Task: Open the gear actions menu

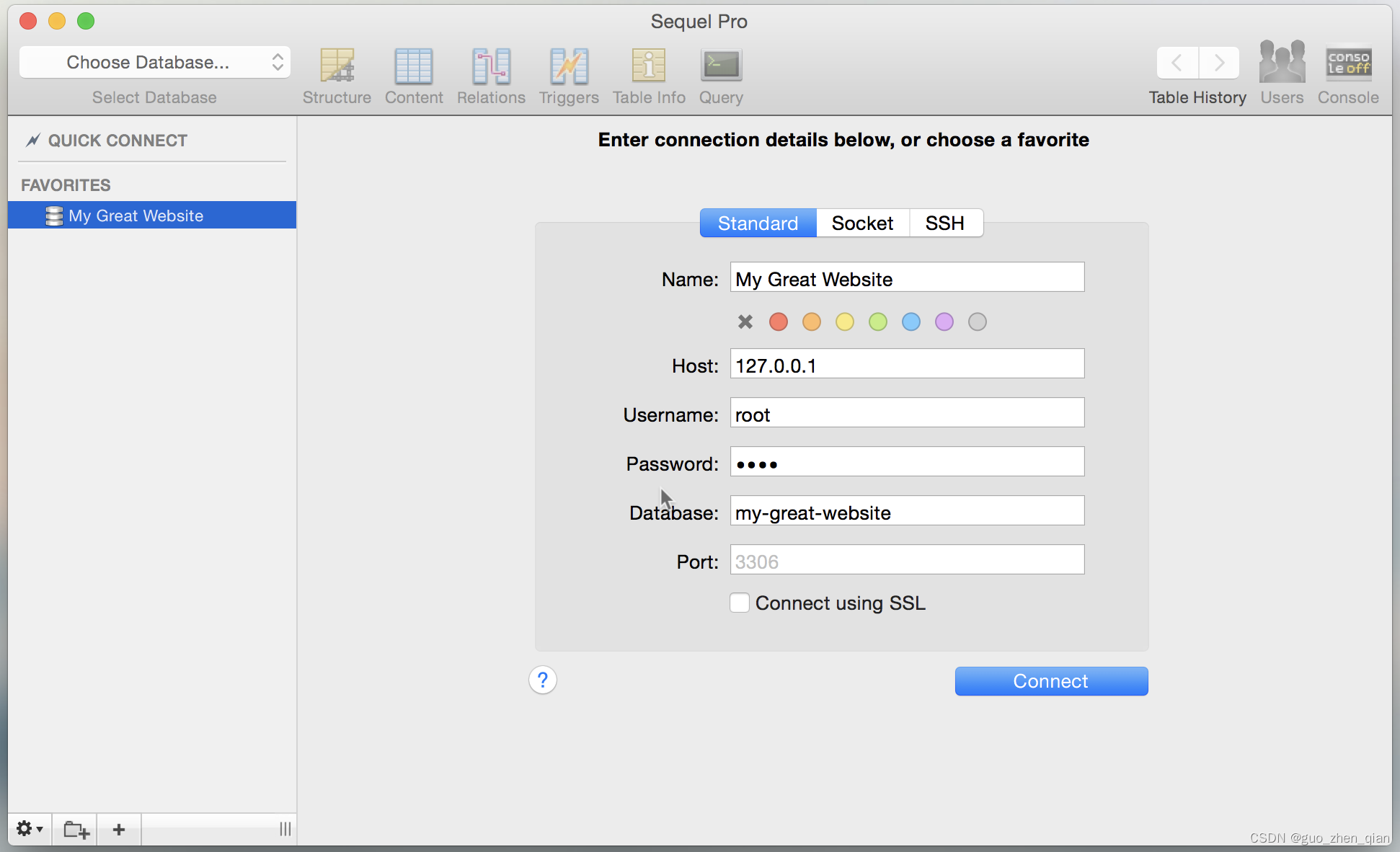Action: coord(30,829)
